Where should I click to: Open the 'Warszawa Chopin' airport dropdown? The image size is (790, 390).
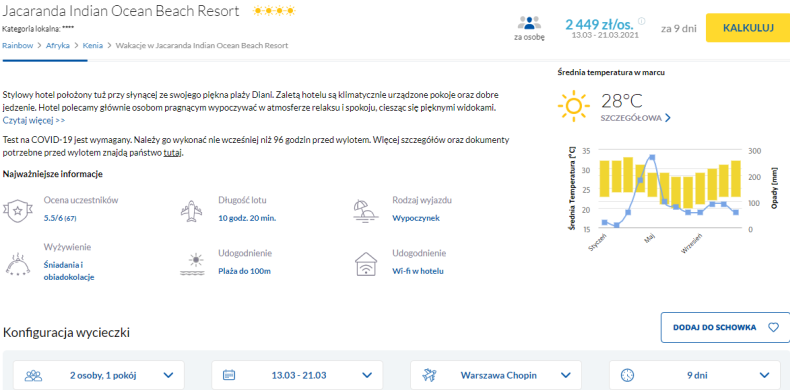[x=496, y=375]
